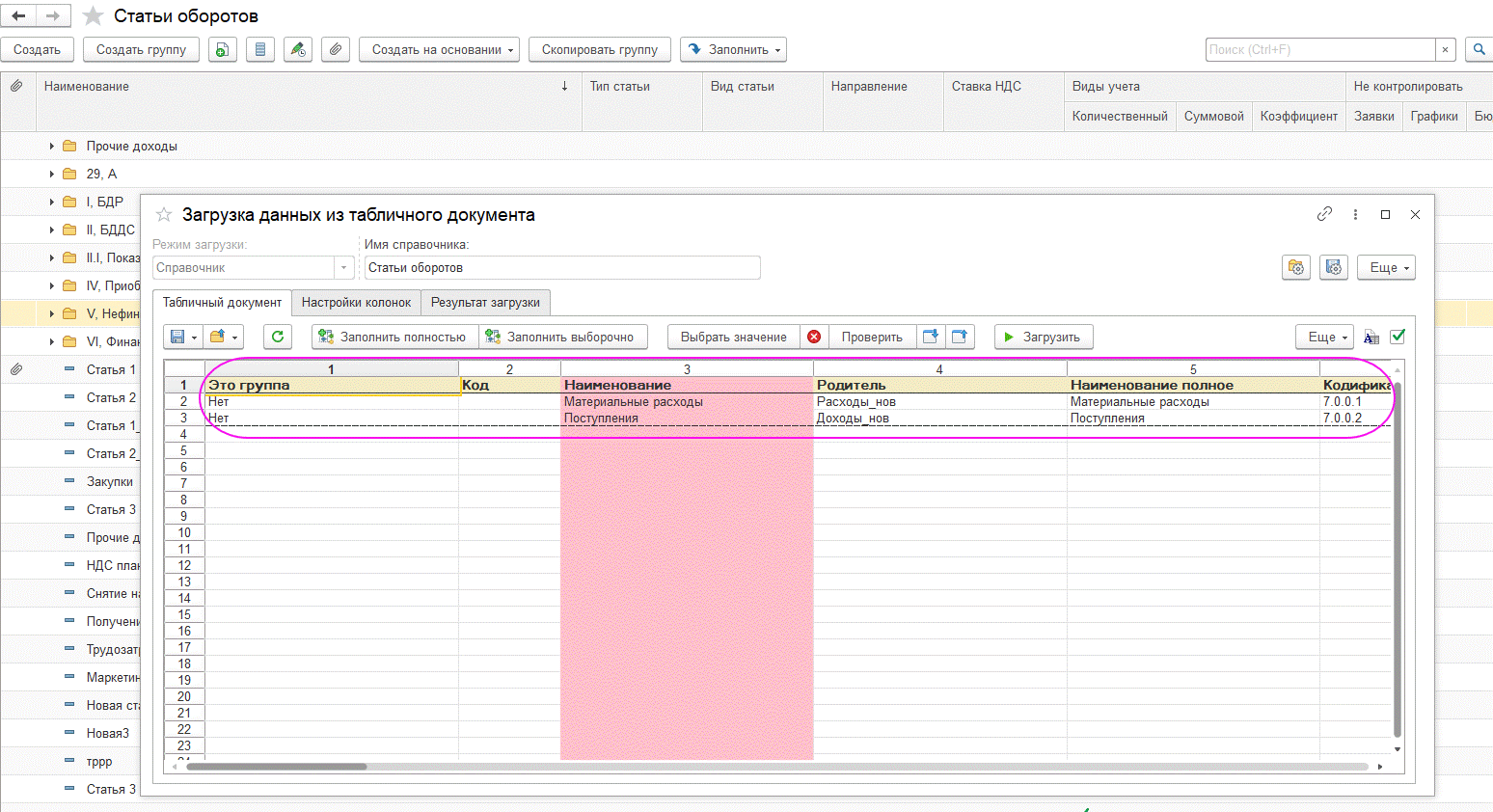Click the refresh icon in the dialog toolbar
The width and height of the screenshot is (1493, 812).
pyautogui.click(x=278, y=337)
